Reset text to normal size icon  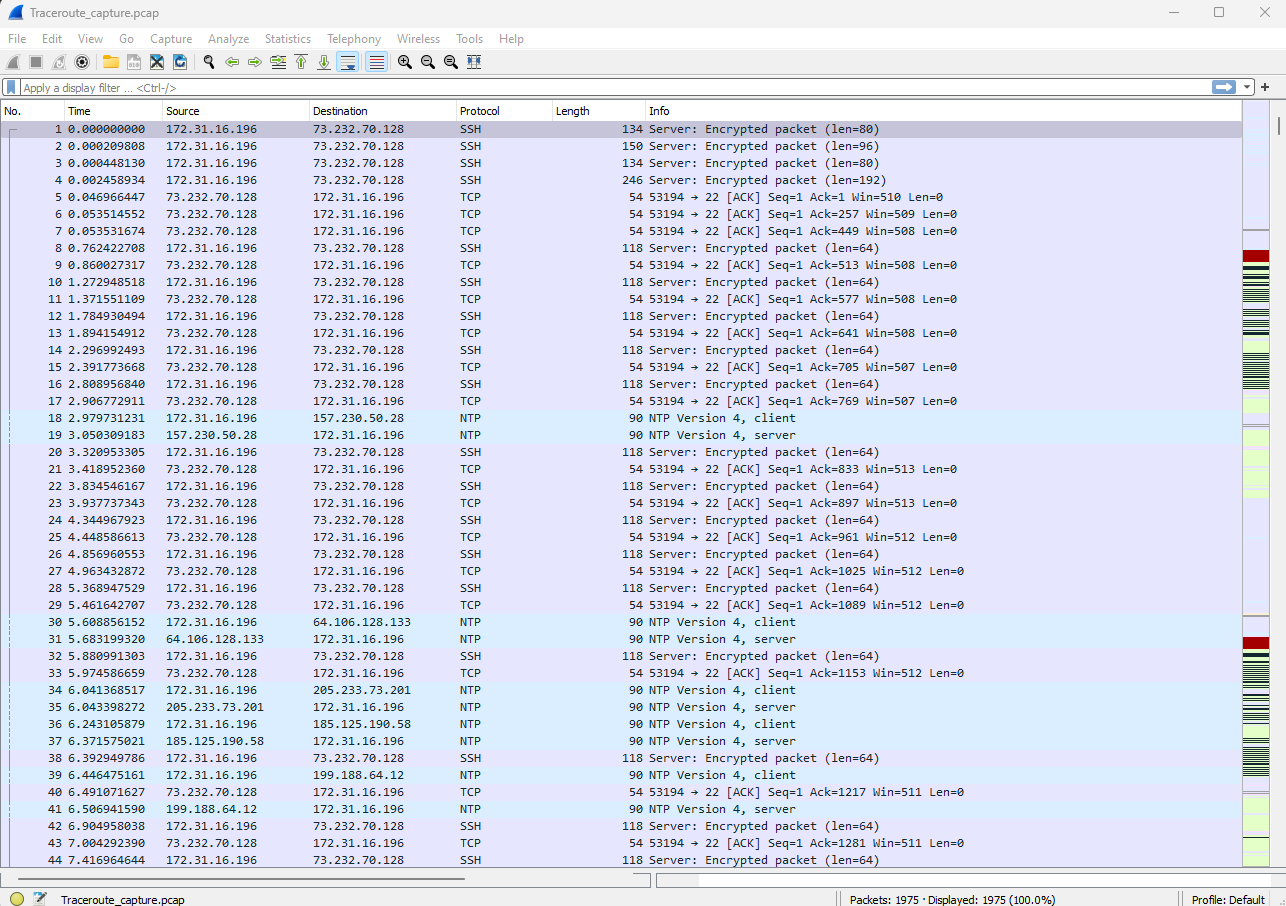pos(451,62)
